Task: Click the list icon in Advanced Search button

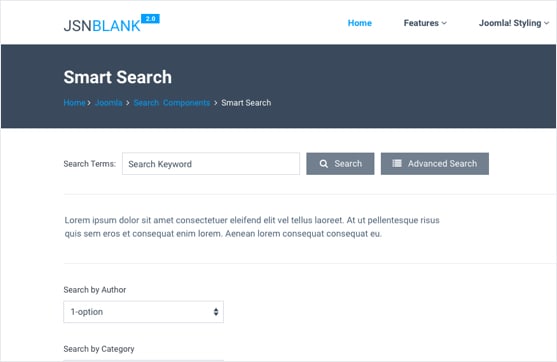Action: 397,163
